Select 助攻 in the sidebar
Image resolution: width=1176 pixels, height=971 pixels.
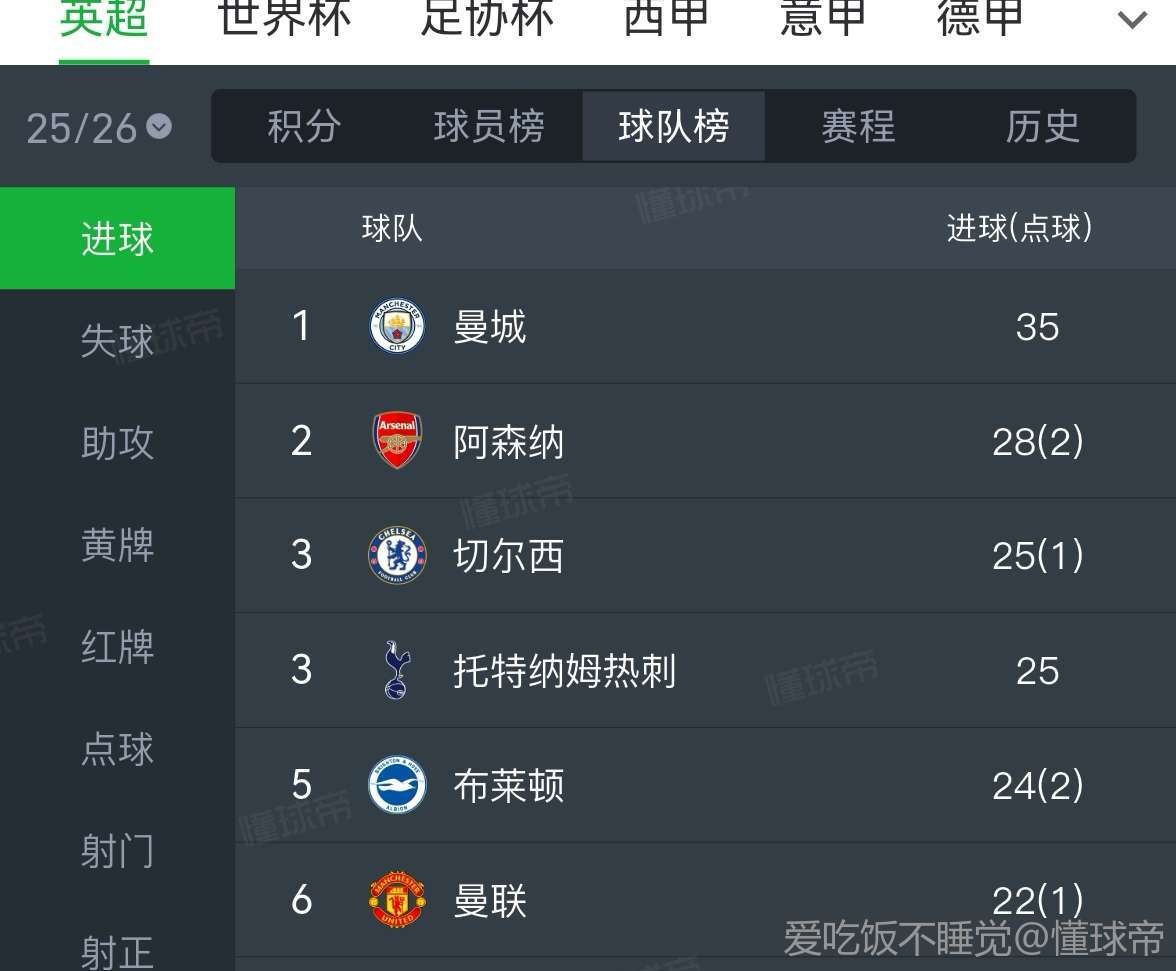[117, 443]
